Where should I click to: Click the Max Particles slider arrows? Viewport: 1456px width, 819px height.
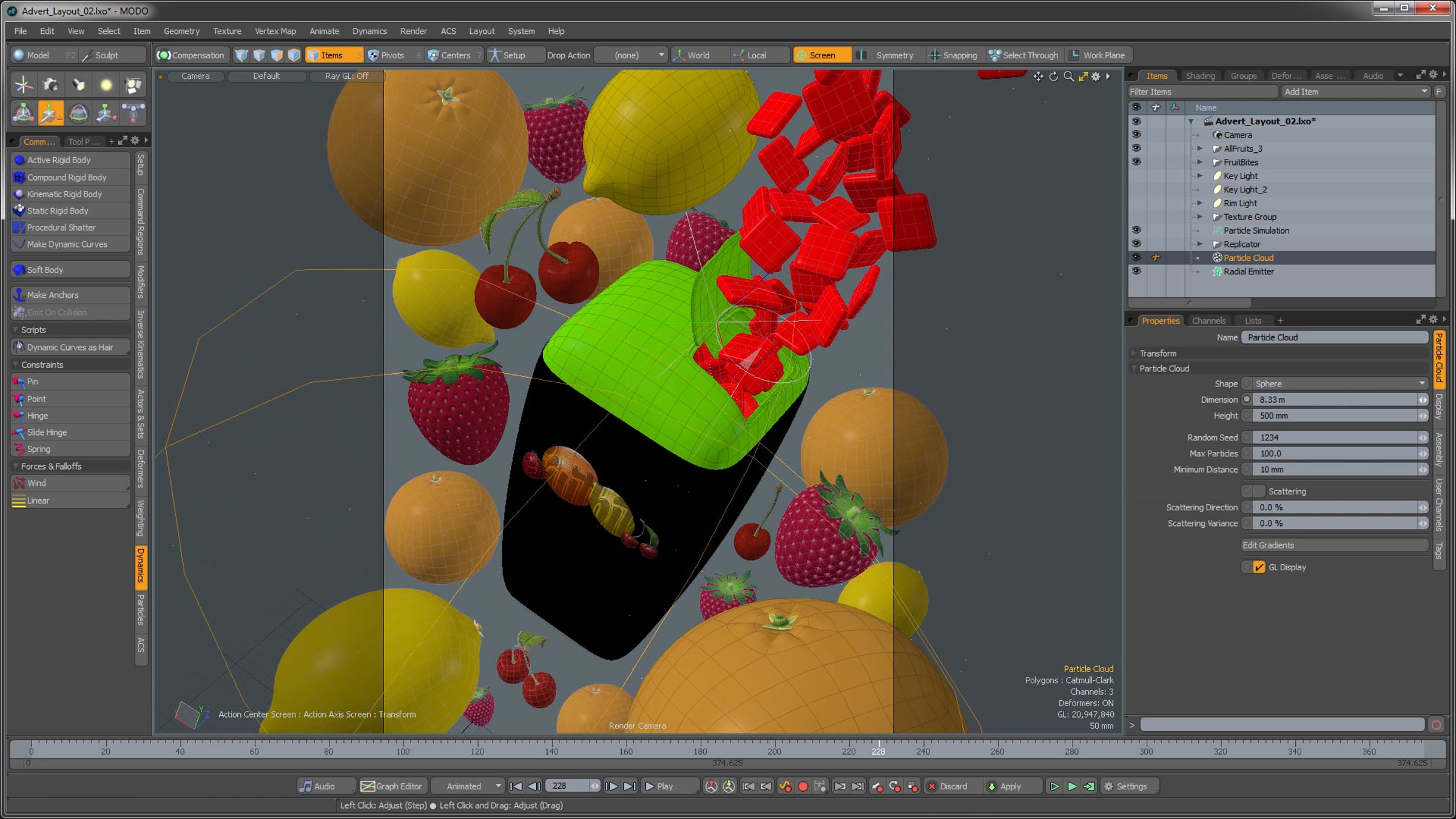(x=1423, y=454)
